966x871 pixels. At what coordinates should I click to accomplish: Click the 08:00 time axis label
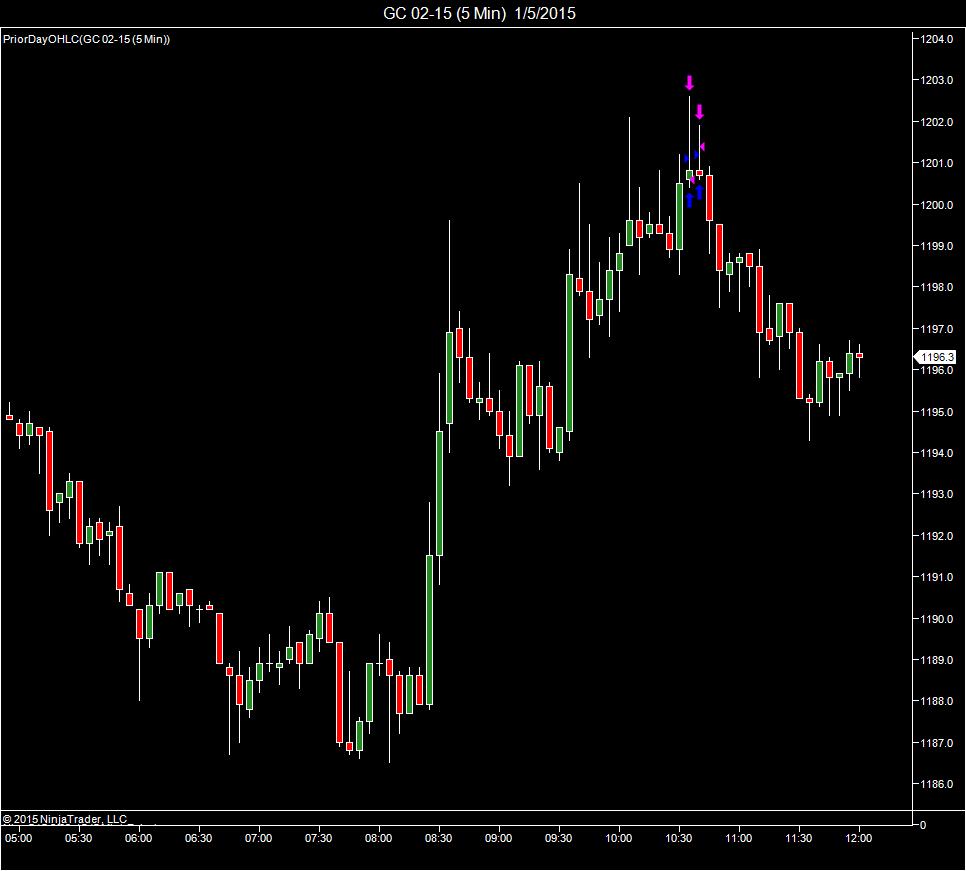378,838
